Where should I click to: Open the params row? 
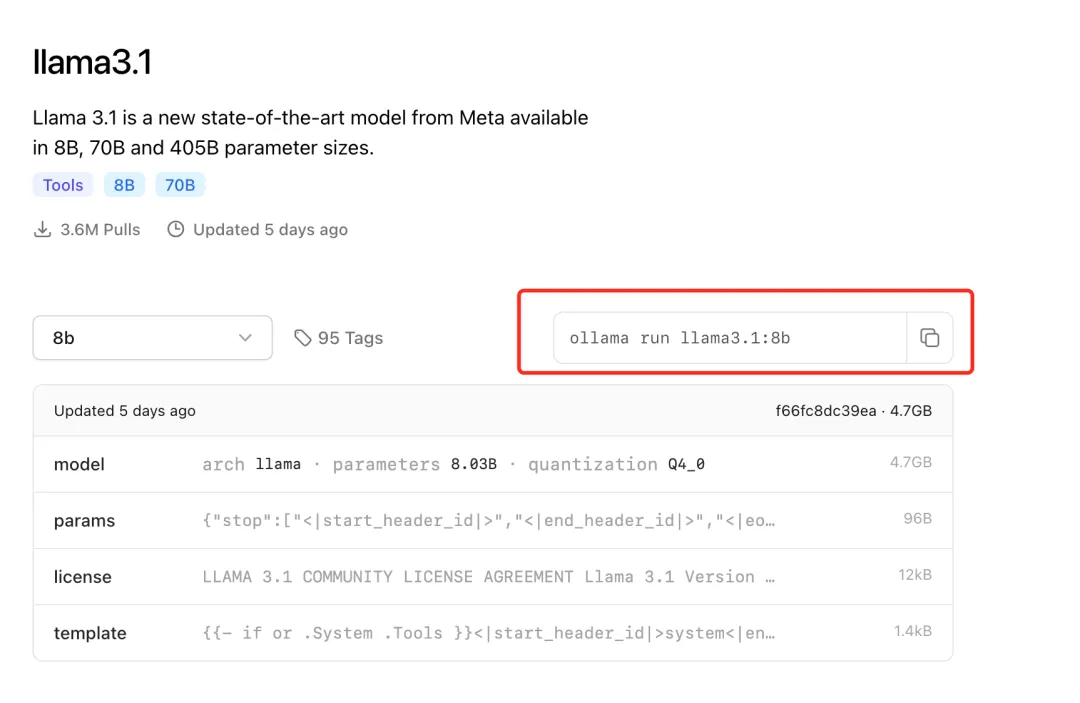(493, 521)
